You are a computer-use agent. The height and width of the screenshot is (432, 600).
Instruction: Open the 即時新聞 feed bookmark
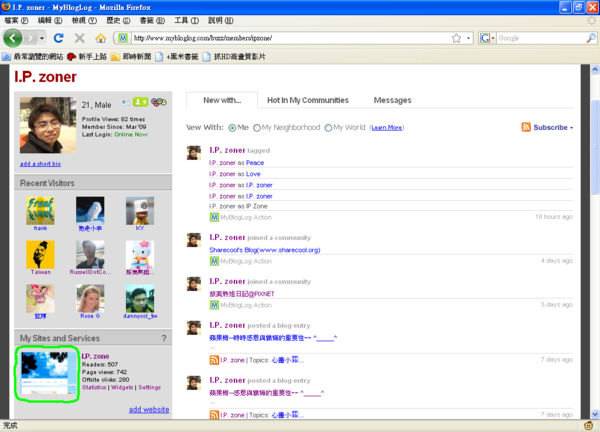[131, 57]
